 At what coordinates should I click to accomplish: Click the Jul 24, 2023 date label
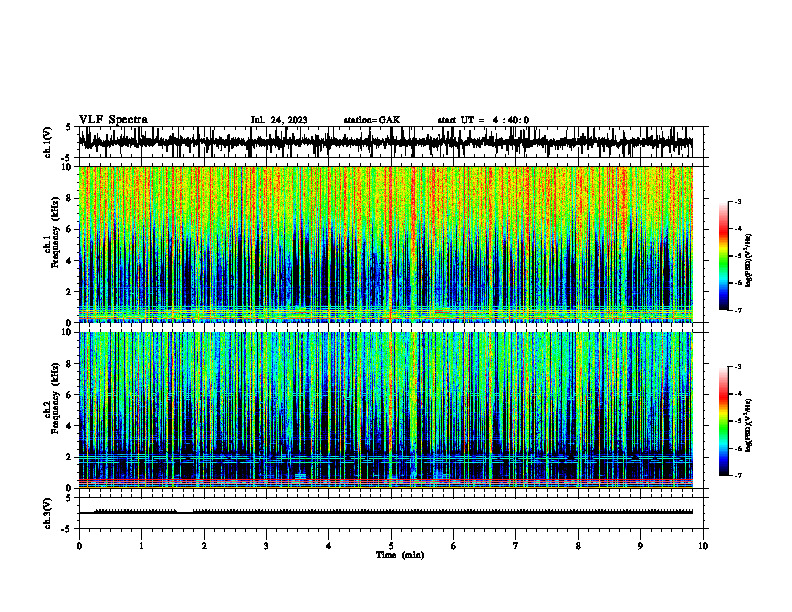click(x=279, y=120)
